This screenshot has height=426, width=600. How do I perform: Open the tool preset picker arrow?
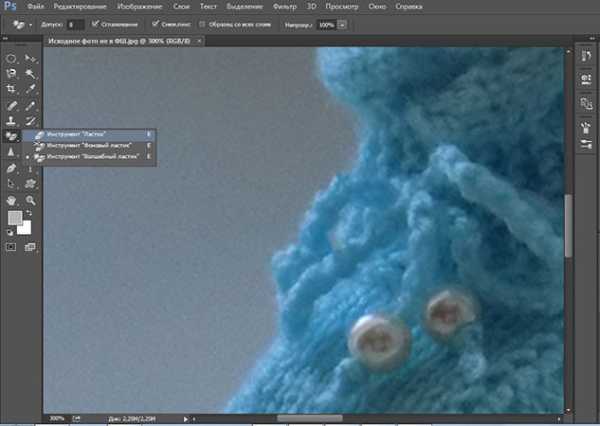coord(30,25)
